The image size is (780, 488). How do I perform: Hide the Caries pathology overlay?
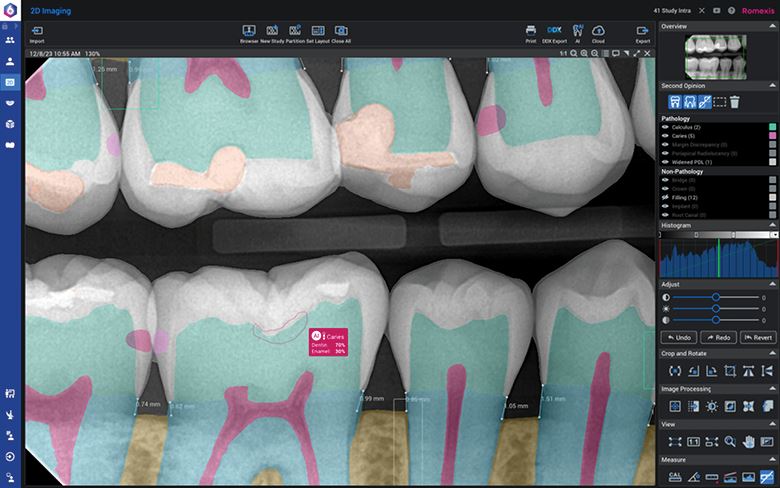coord(666,136)
